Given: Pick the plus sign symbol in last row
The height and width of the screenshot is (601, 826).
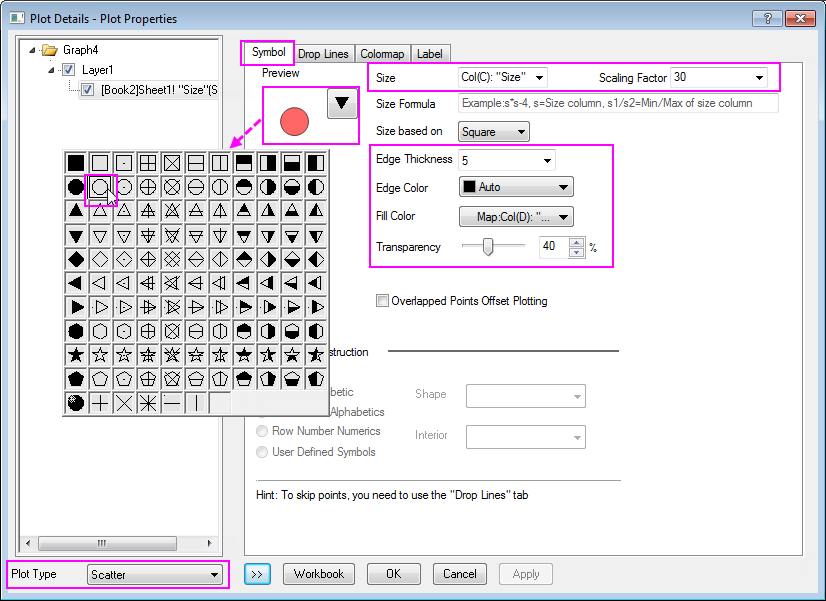Looking at the screenshot, I should [x=100, y=403].
